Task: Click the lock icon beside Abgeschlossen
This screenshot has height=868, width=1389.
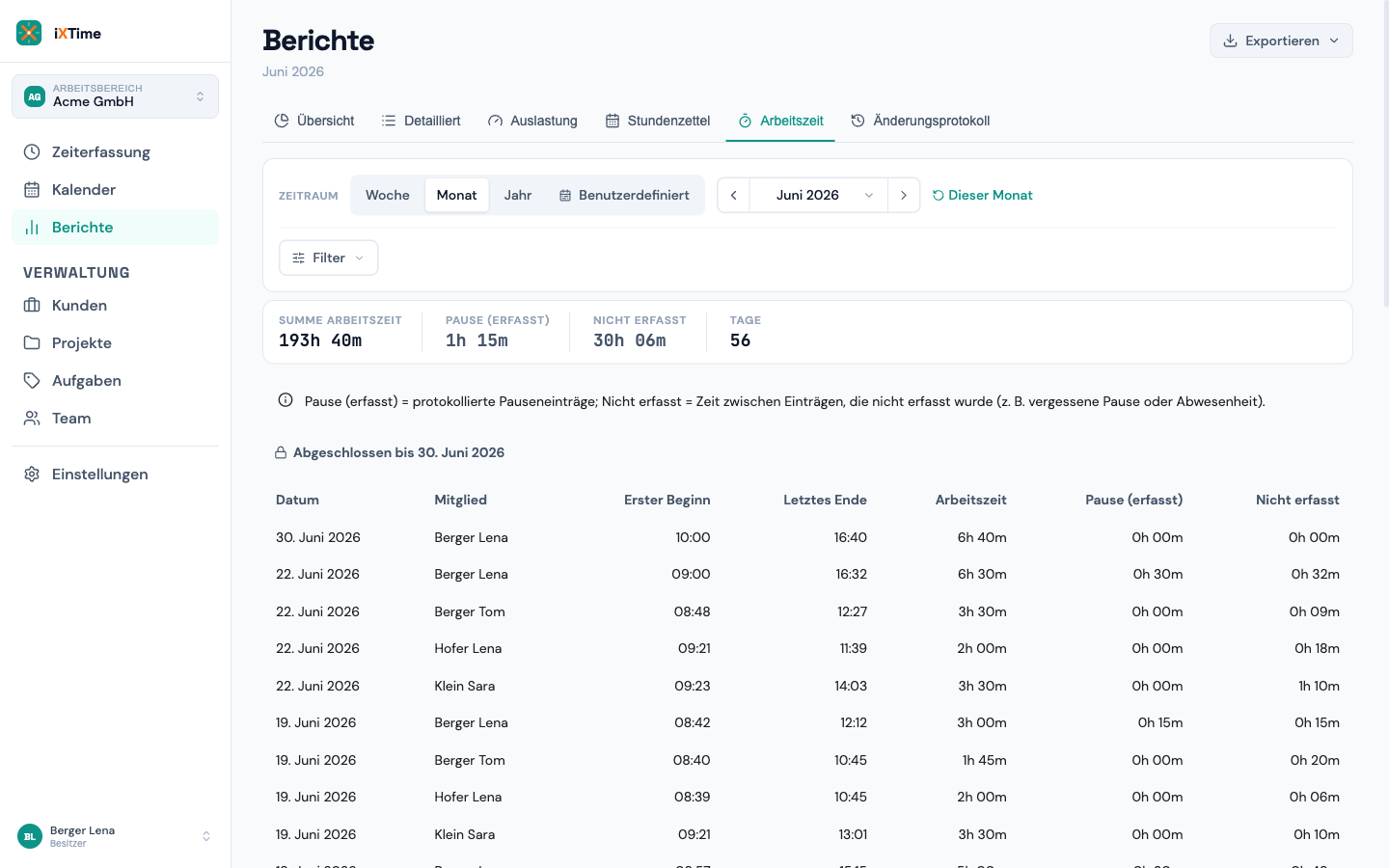Action: click(281, 452)
